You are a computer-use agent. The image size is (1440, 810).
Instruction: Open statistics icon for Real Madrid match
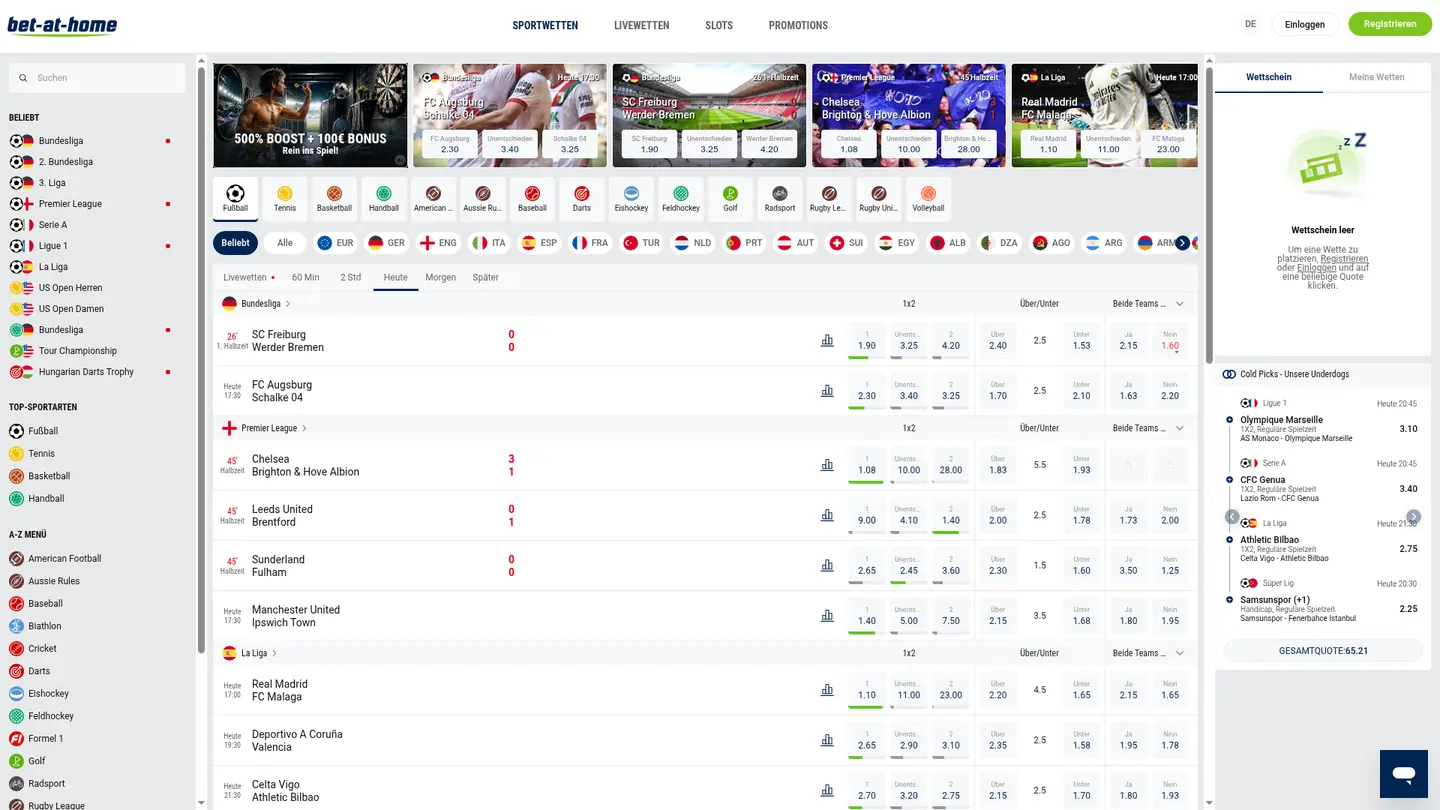[827, 690]
